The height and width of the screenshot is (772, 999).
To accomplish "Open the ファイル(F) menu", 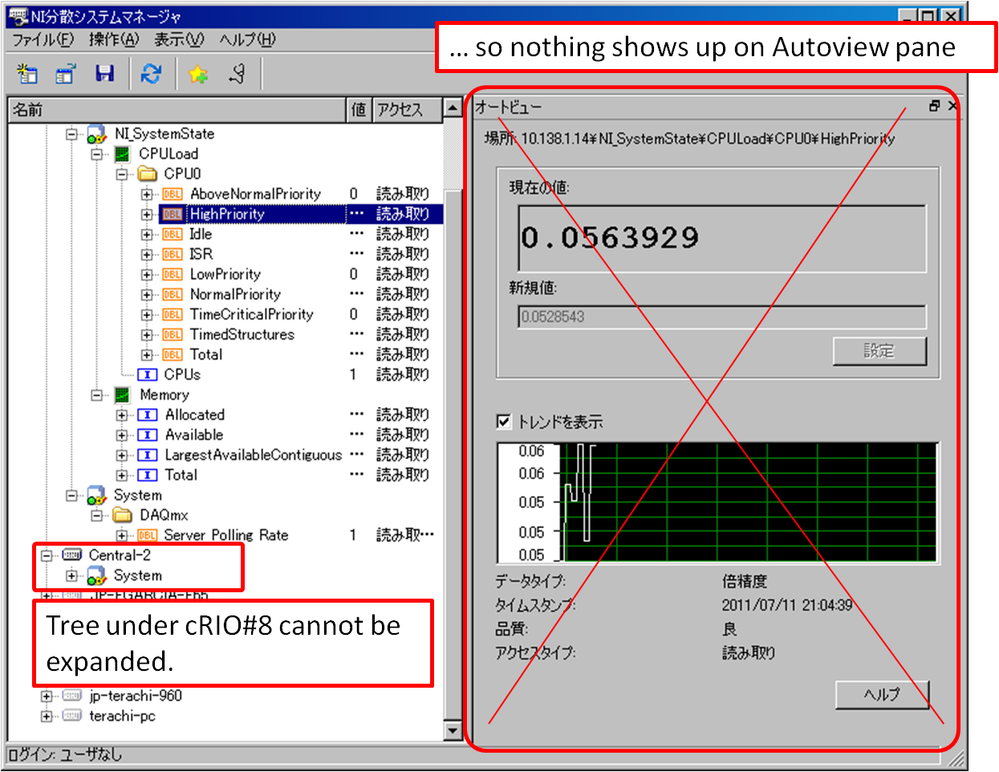I will [43, 39].
